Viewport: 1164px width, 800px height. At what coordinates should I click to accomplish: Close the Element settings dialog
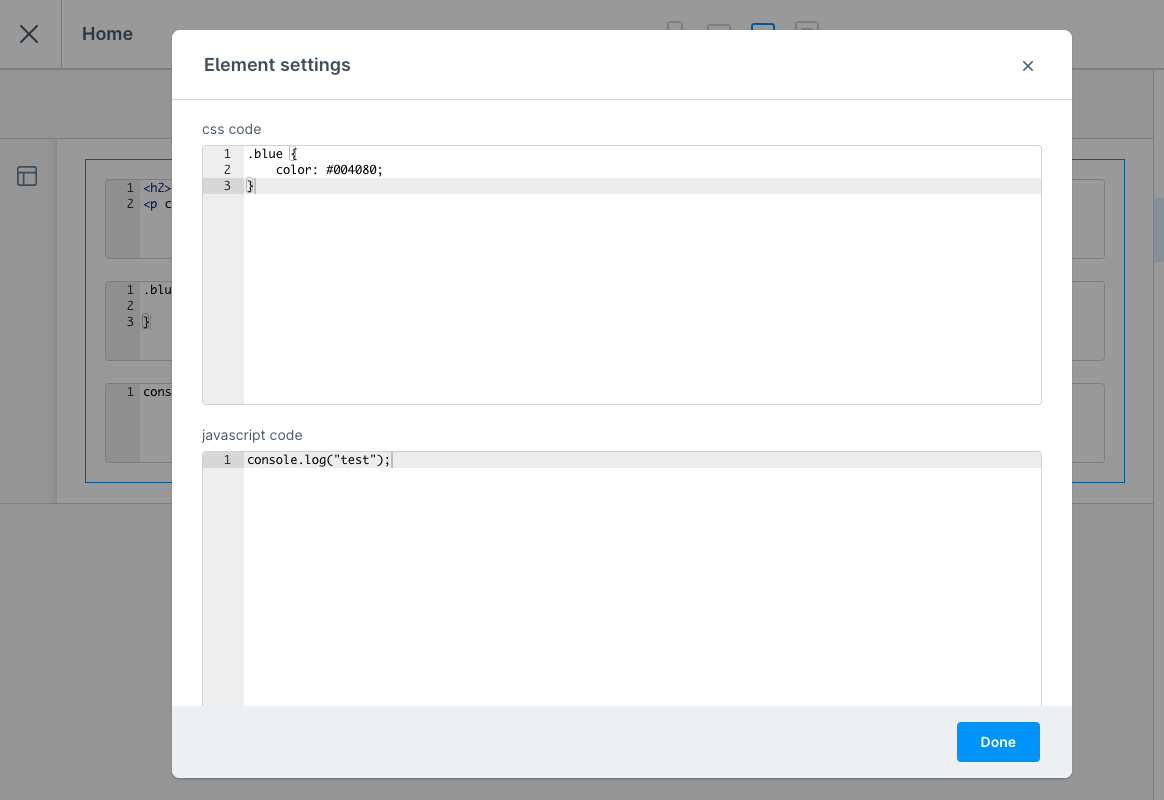tap(1027, 66)
